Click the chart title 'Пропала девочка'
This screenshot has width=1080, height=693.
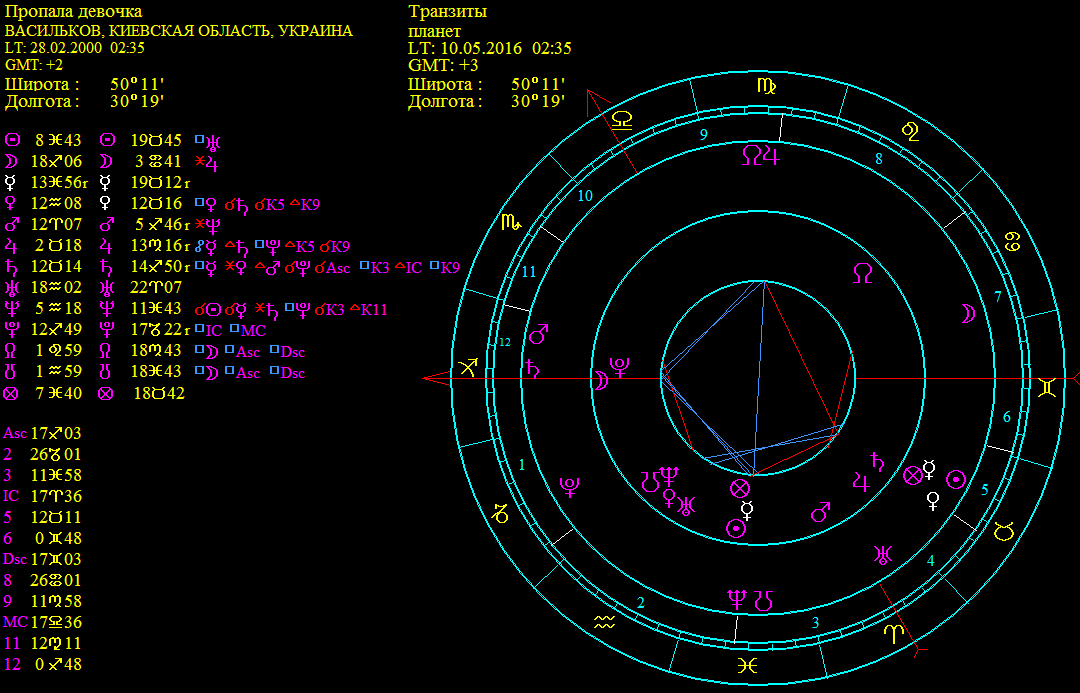[x=73, y=12]
